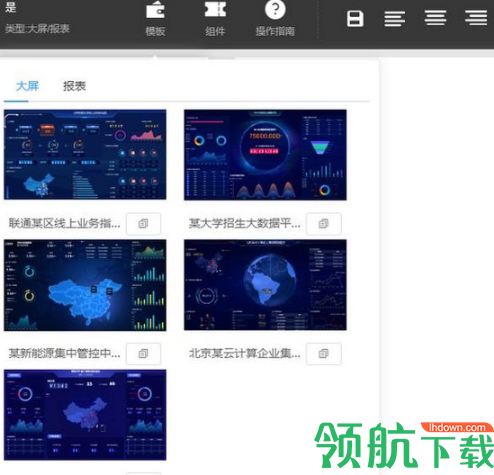Viewport: 494px width, 475px height.
Task: Apply left alignment
Action: pos(394,19)
